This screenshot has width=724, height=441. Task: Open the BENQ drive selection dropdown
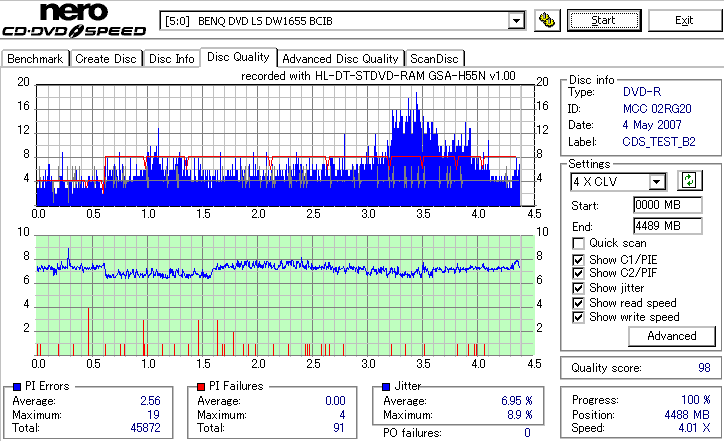point(516,21)
